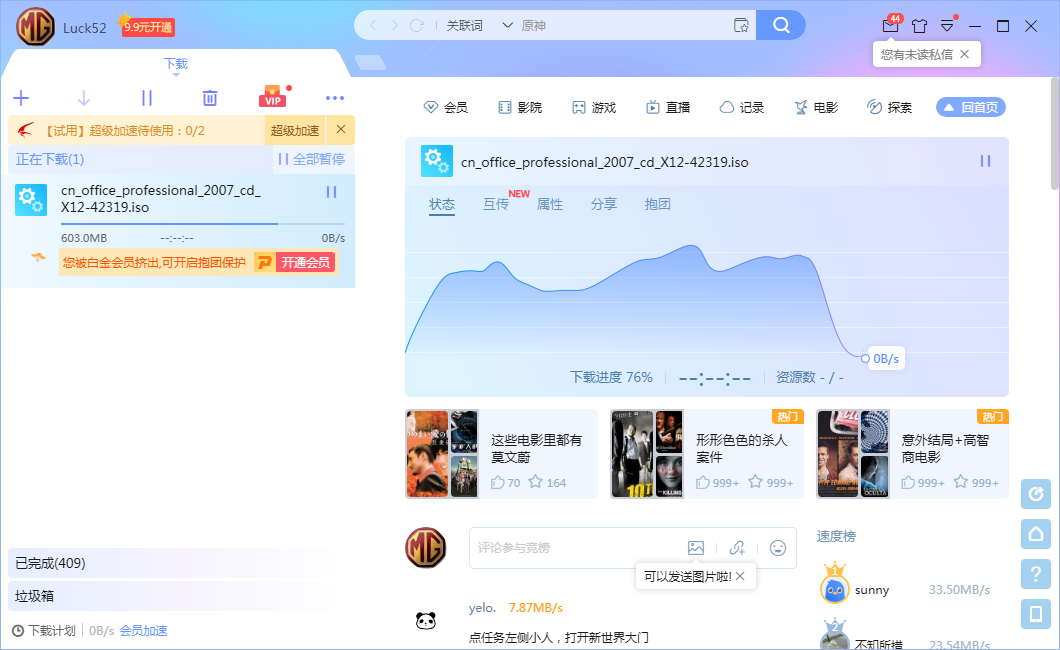Open more options via three-dots icon

[335, 98]
